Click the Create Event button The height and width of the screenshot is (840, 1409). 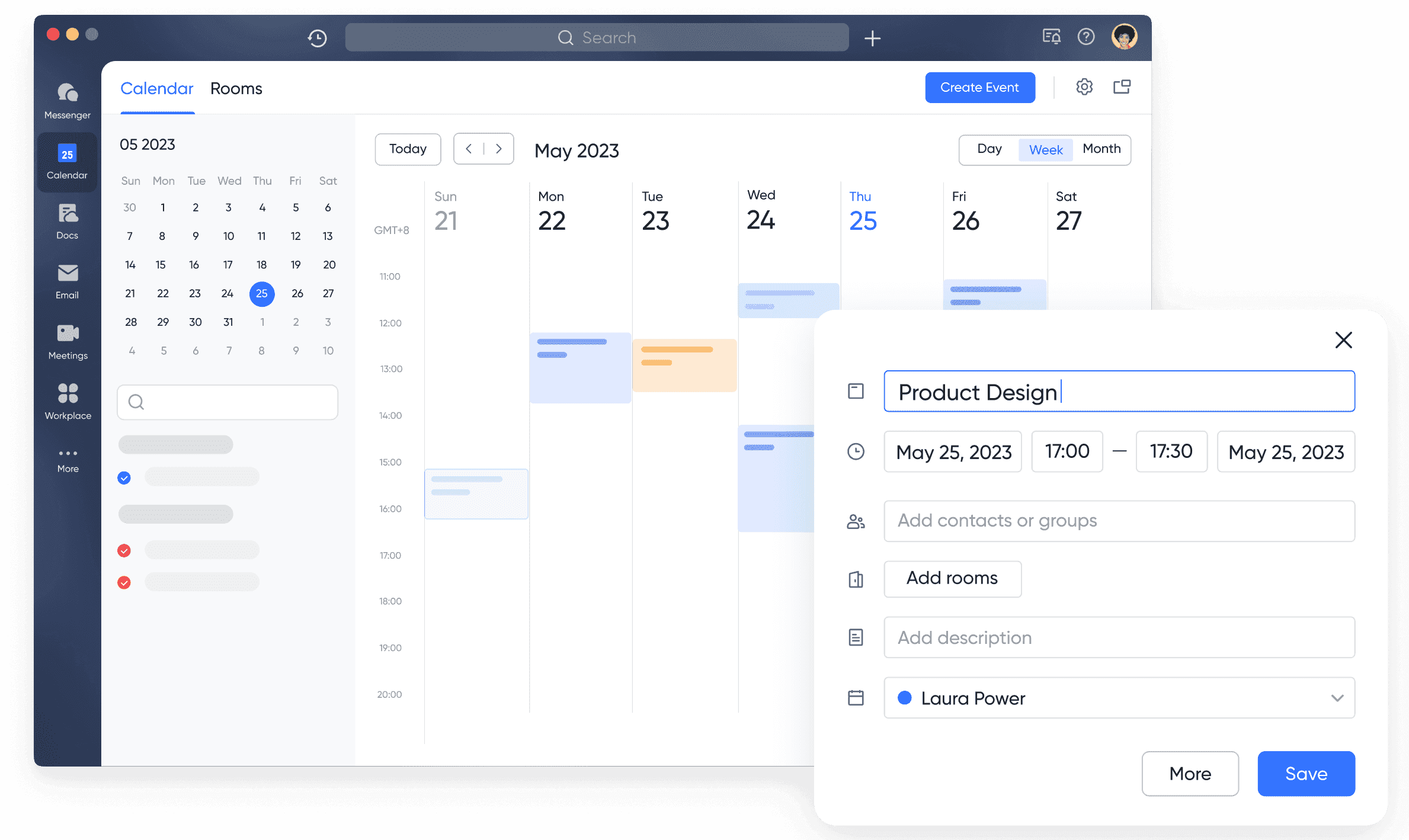tap(980, 87)
